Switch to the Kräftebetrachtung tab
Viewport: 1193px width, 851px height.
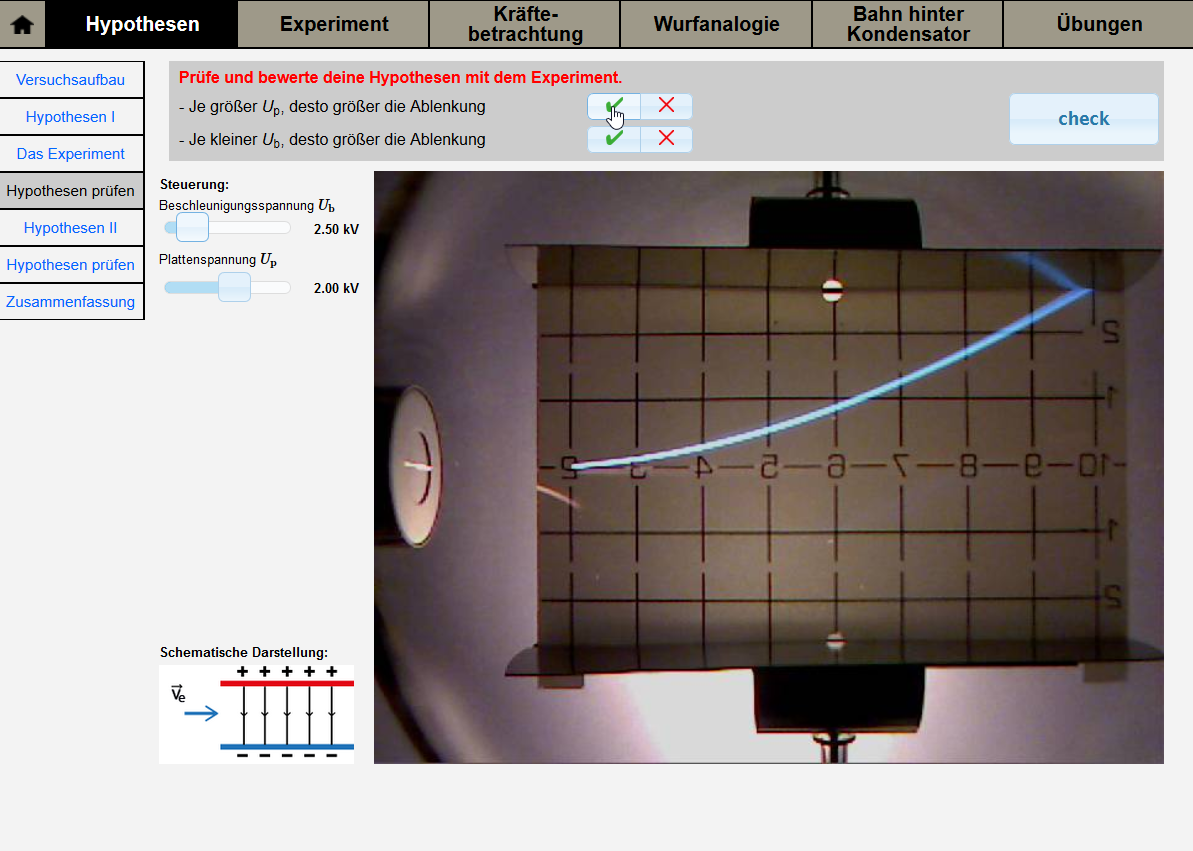pyautogui.click(x=524, y=24)
